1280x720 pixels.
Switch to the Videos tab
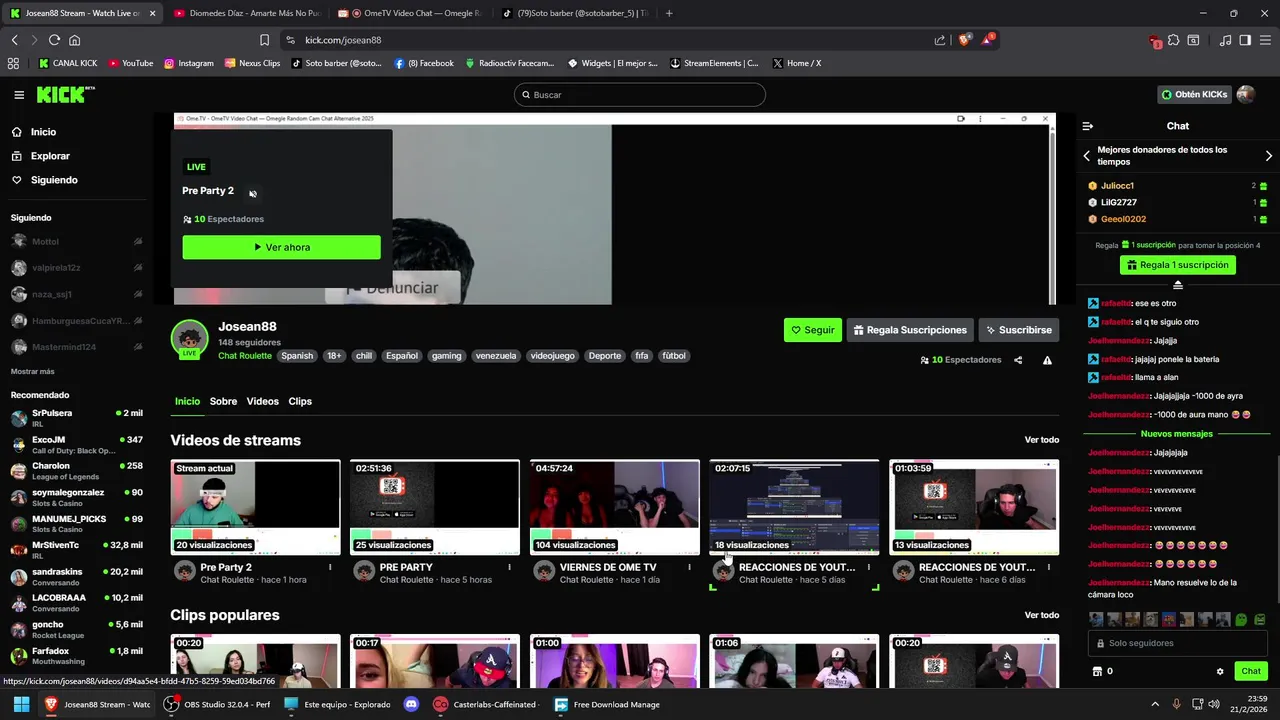(263, 401)
